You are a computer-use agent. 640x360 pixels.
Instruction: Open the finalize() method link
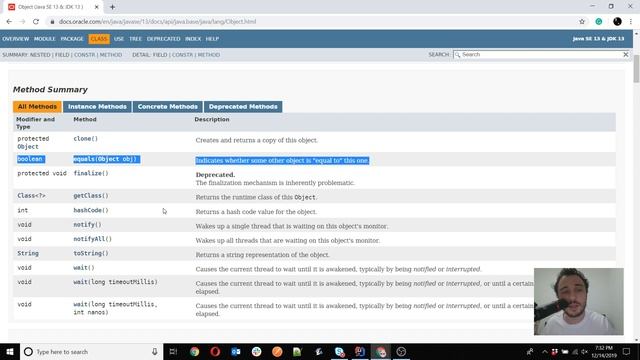91,173
